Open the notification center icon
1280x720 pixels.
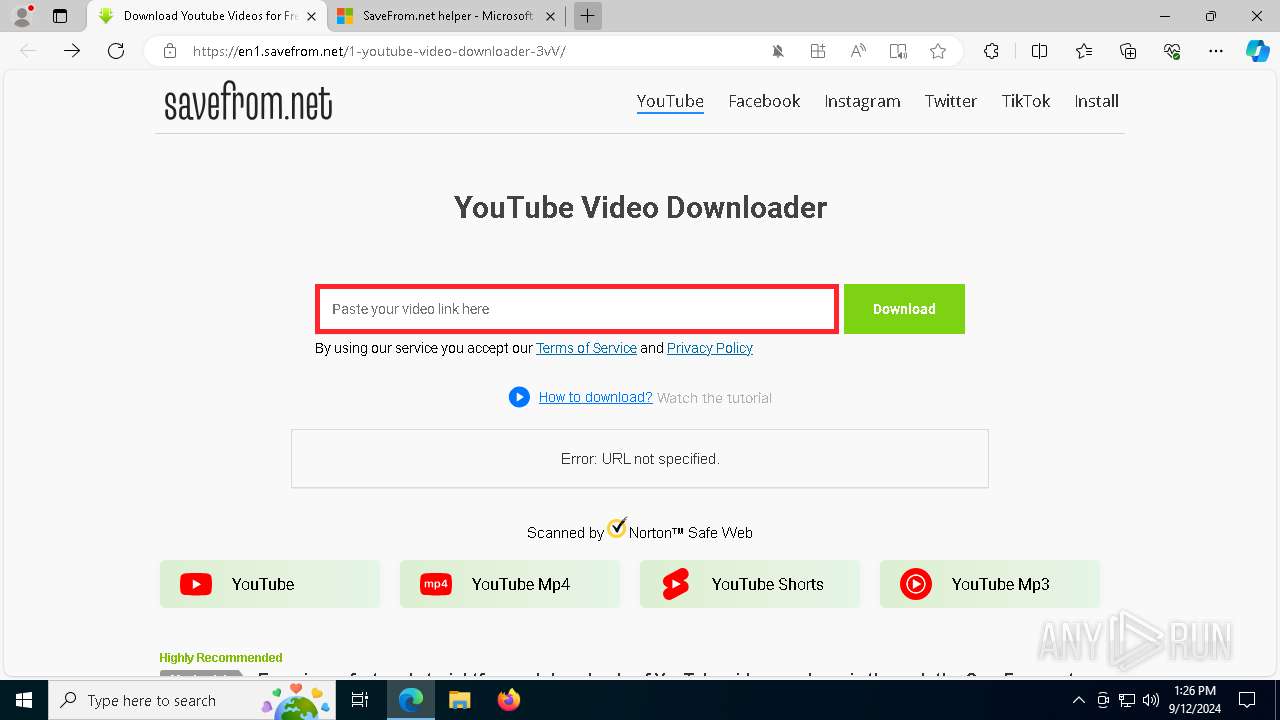coord(1247,700)
